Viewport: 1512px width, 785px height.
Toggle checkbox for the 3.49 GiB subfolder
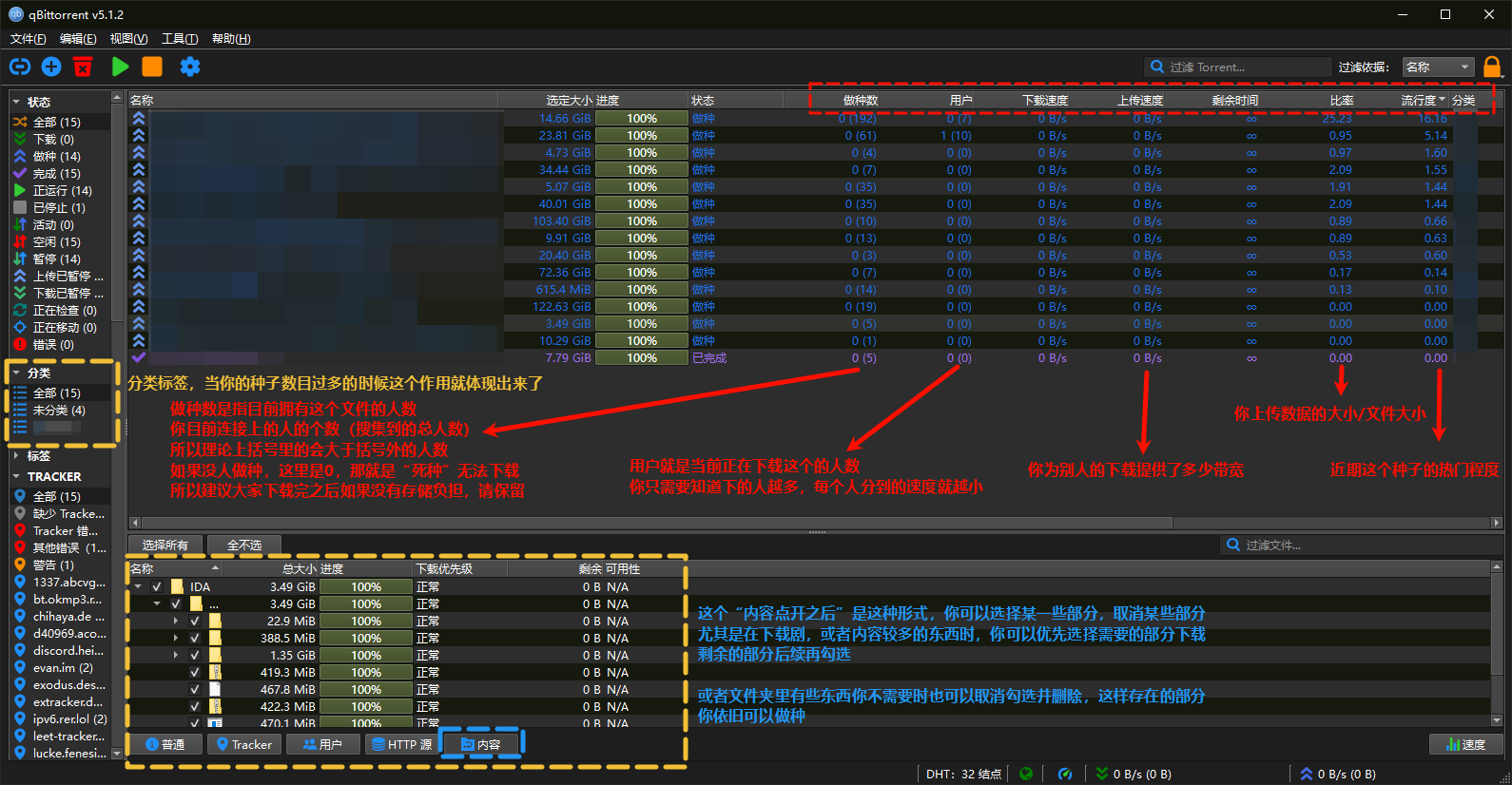[x=176, y=603]
